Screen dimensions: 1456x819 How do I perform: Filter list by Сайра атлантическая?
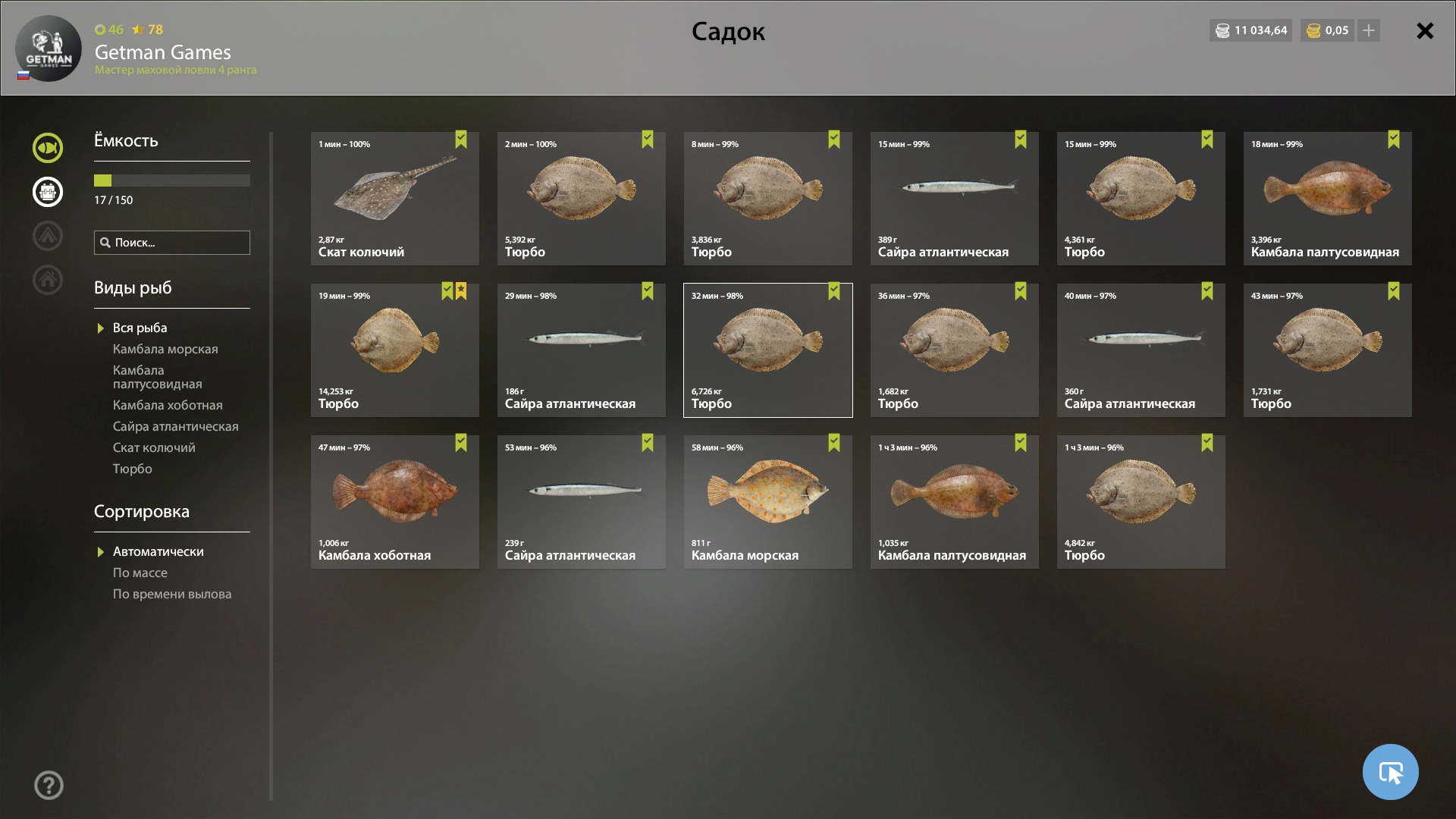[176, 426]
